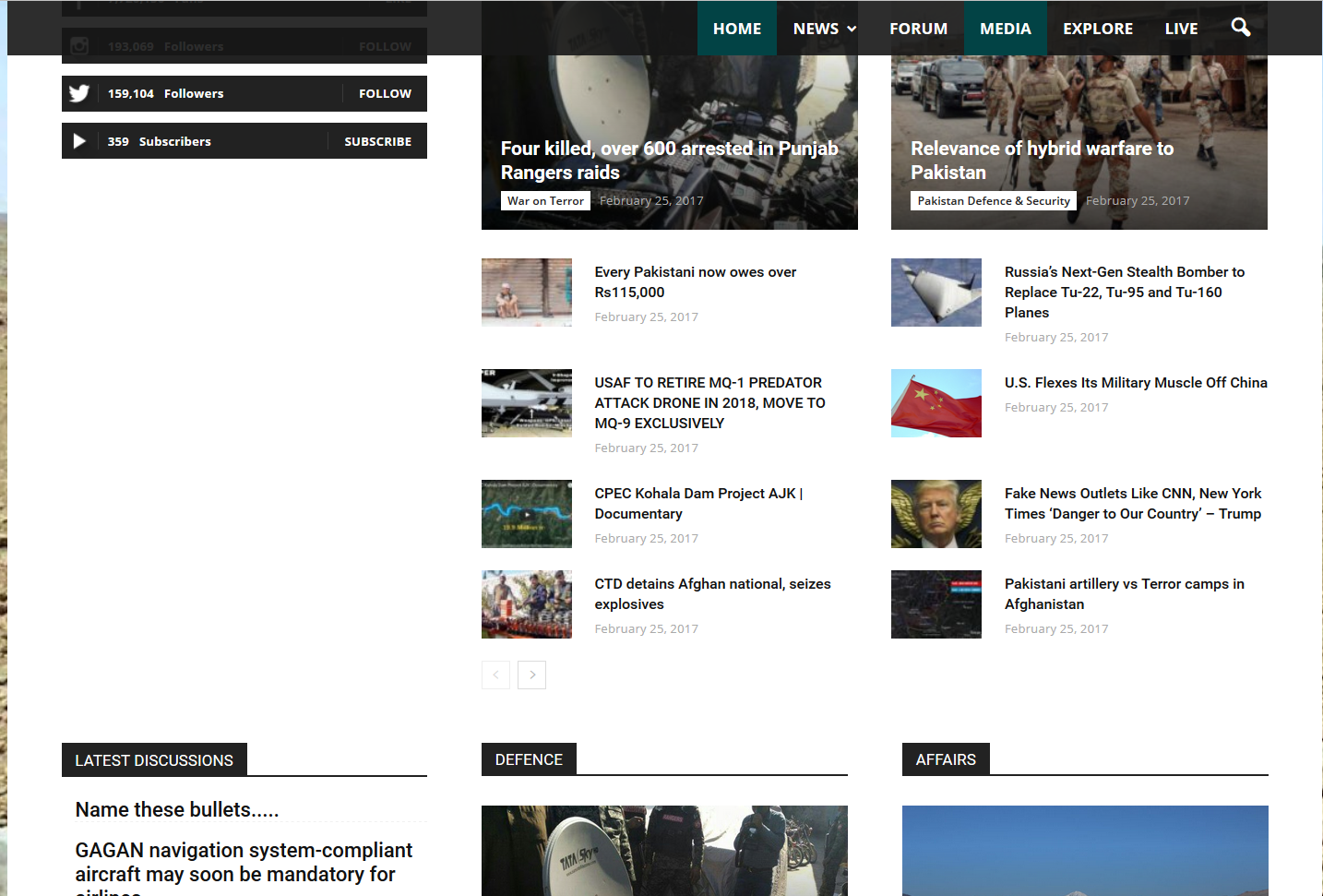Click the Affairs section featured image
This screenshot has width=1323, height=896.
coord(1085,851)
